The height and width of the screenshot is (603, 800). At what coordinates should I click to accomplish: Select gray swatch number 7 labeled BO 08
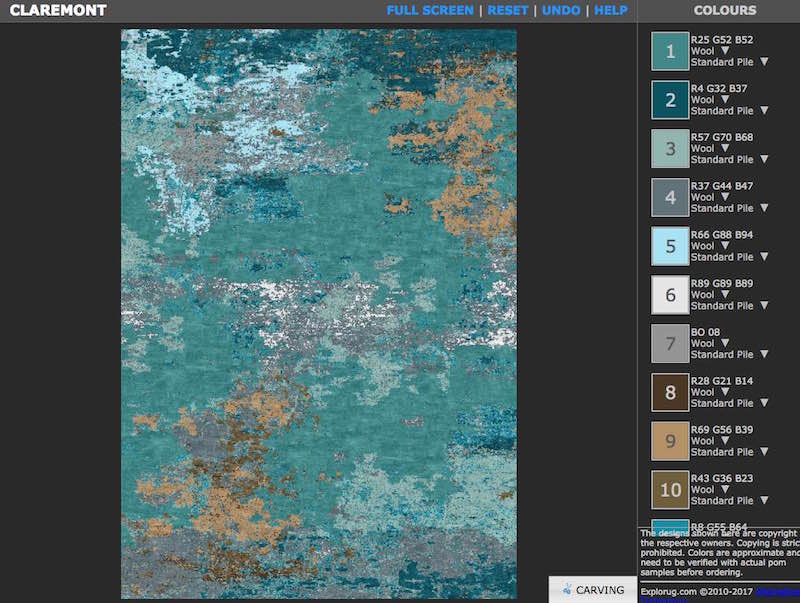point(670,343)
